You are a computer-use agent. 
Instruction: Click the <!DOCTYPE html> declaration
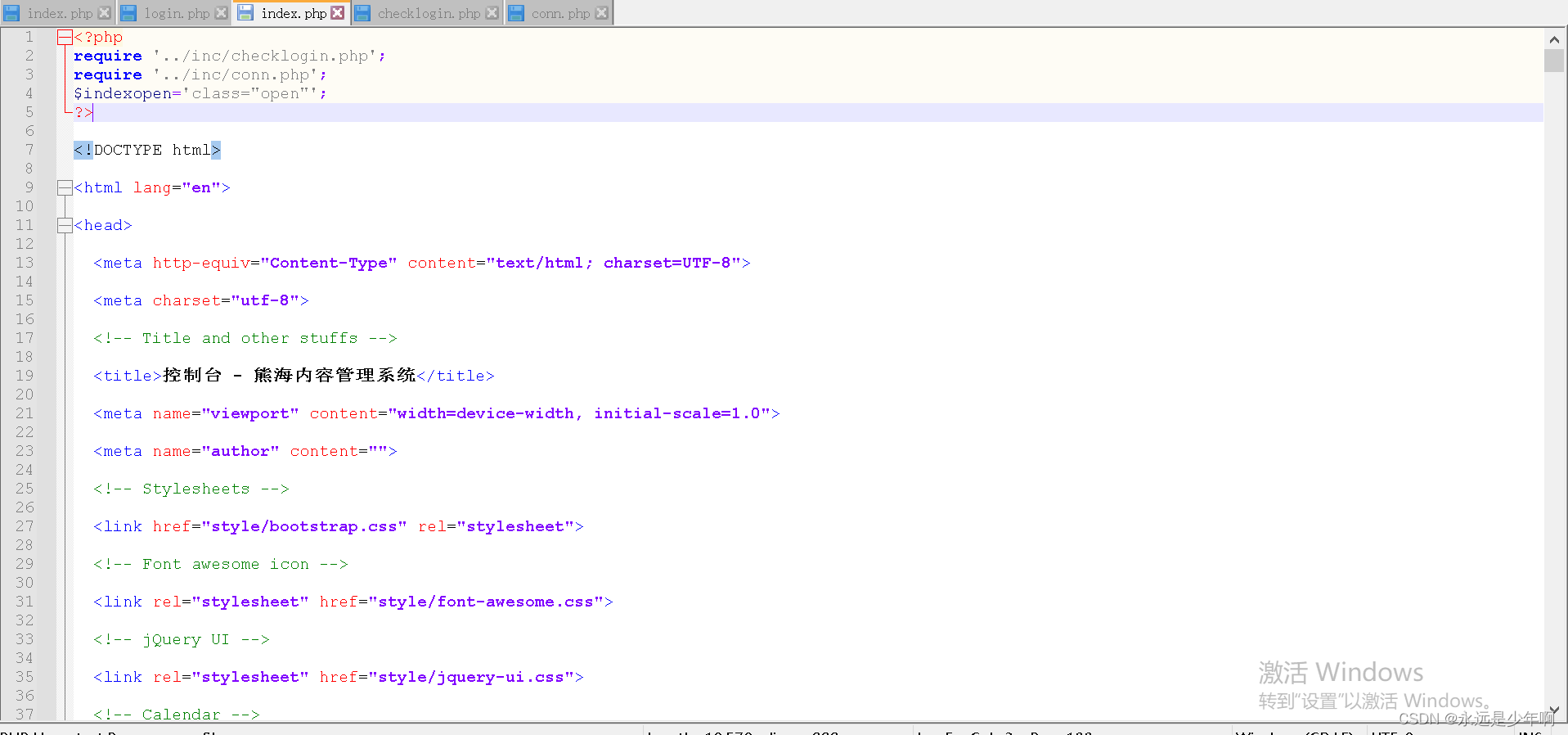(147, 150)
